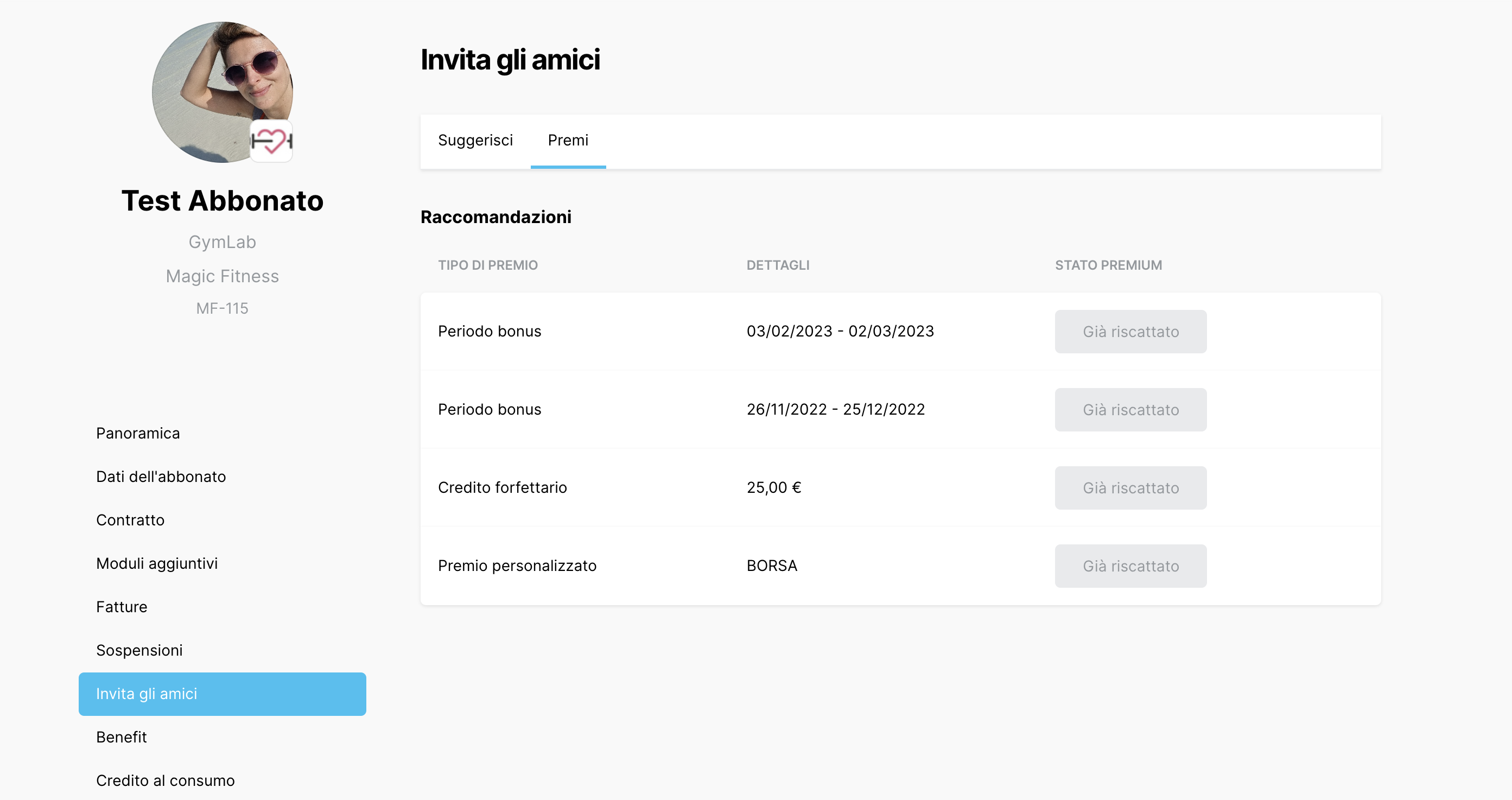This screenshot has height=800, width=1512.
Task: Click Già riscattato for 26/11/2022 bonus period
Action: click(1130, 410)
